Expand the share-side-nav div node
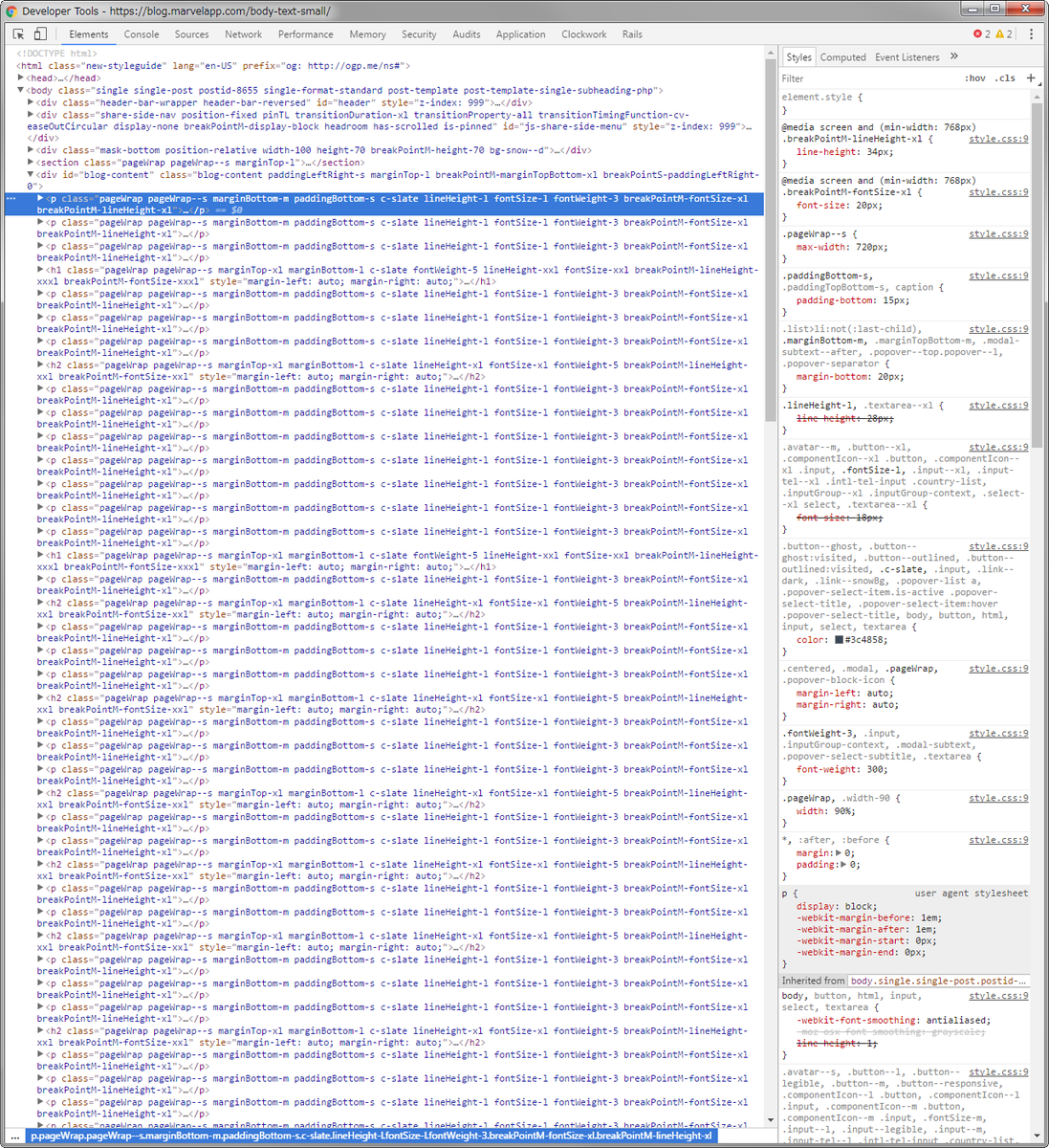Viewport: 1049px width, 1148px height. tap(31, 114)
